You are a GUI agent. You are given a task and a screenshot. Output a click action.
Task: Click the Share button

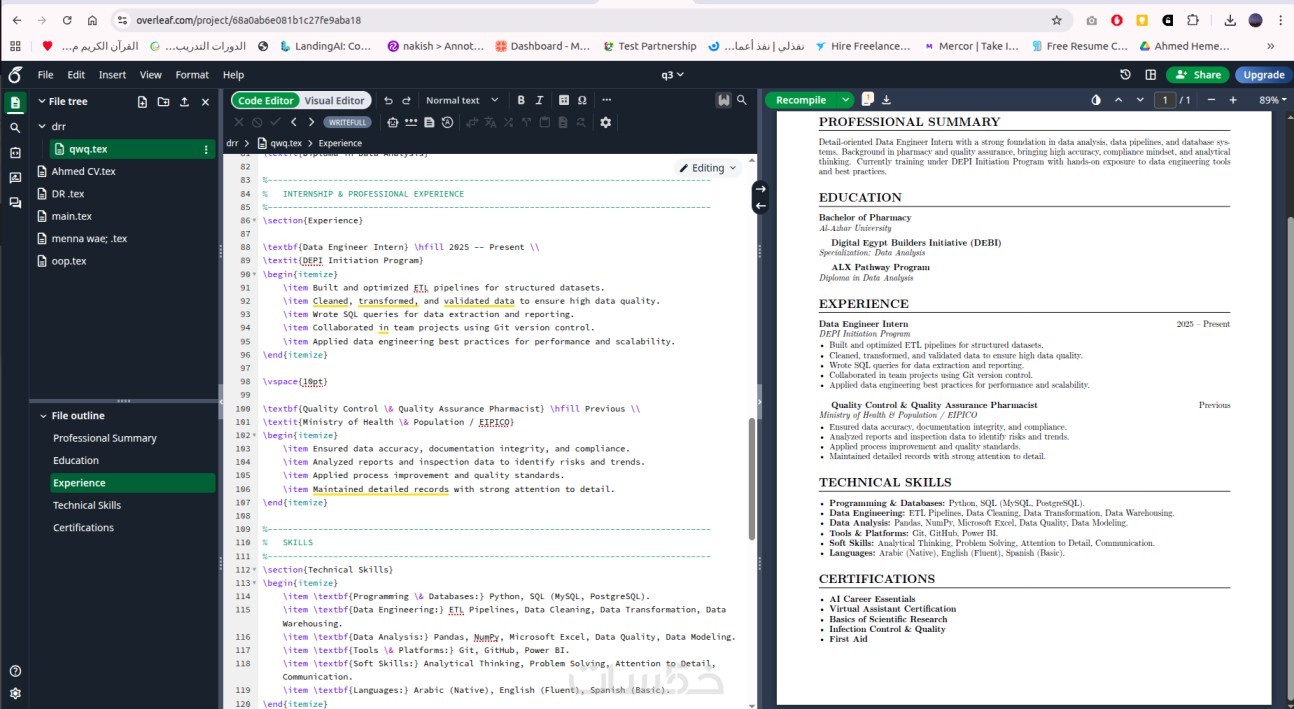click(1197, 75)
